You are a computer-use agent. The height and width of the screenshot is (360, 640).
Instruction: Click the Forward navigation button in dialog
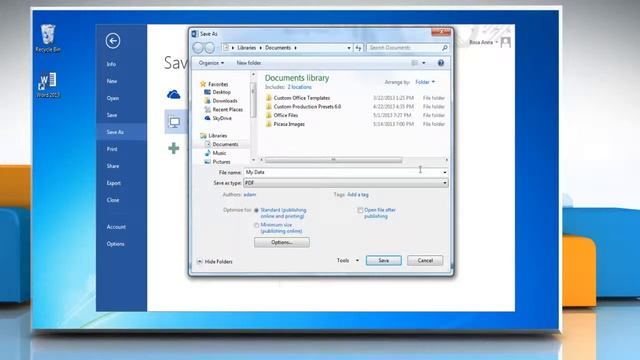[209, 48]
